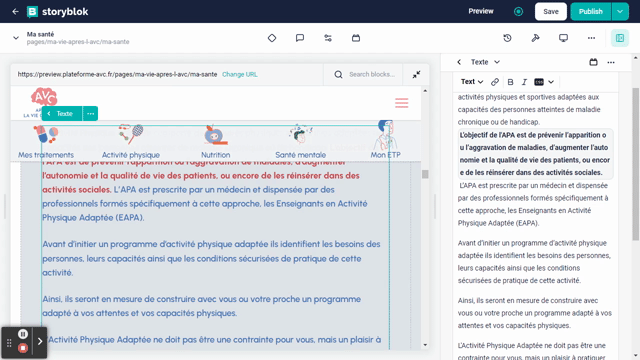Go back in the Texte side panel
The height and width of the screenshot is (360, 640).
pyautogui.click(x=459, y=62)
